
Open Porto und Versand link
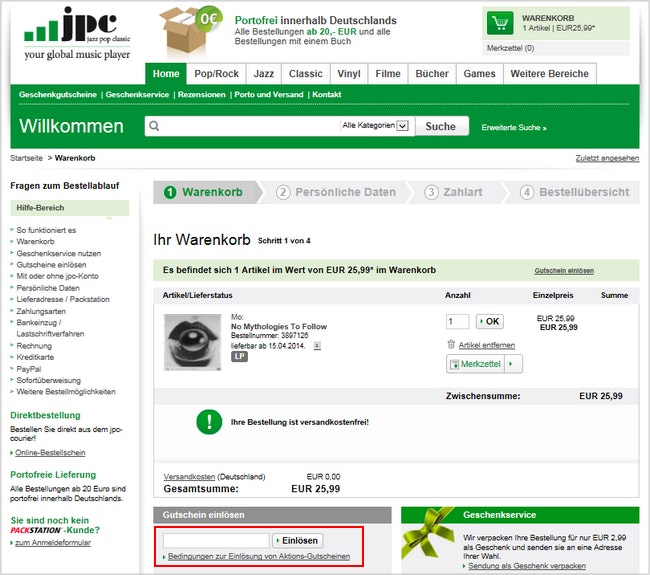click(269, 95)
